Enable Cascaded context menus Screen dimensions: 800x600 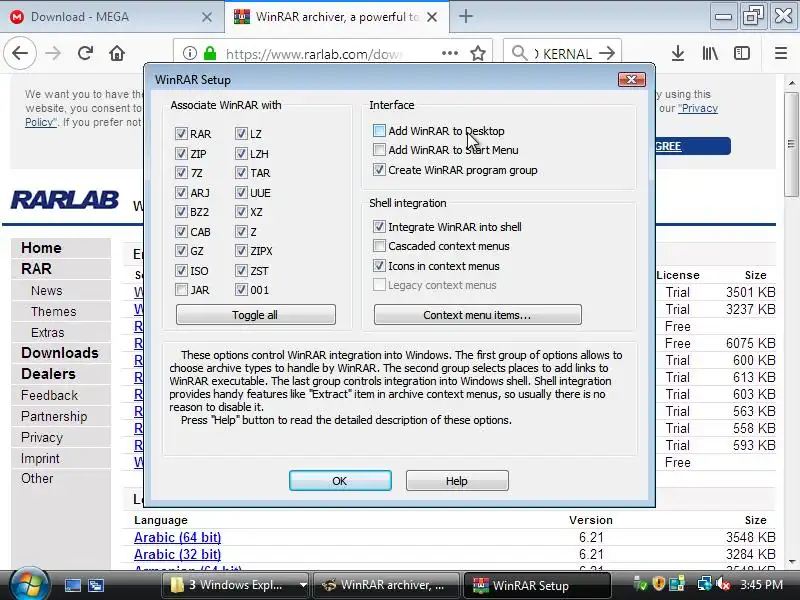point(379,246)
